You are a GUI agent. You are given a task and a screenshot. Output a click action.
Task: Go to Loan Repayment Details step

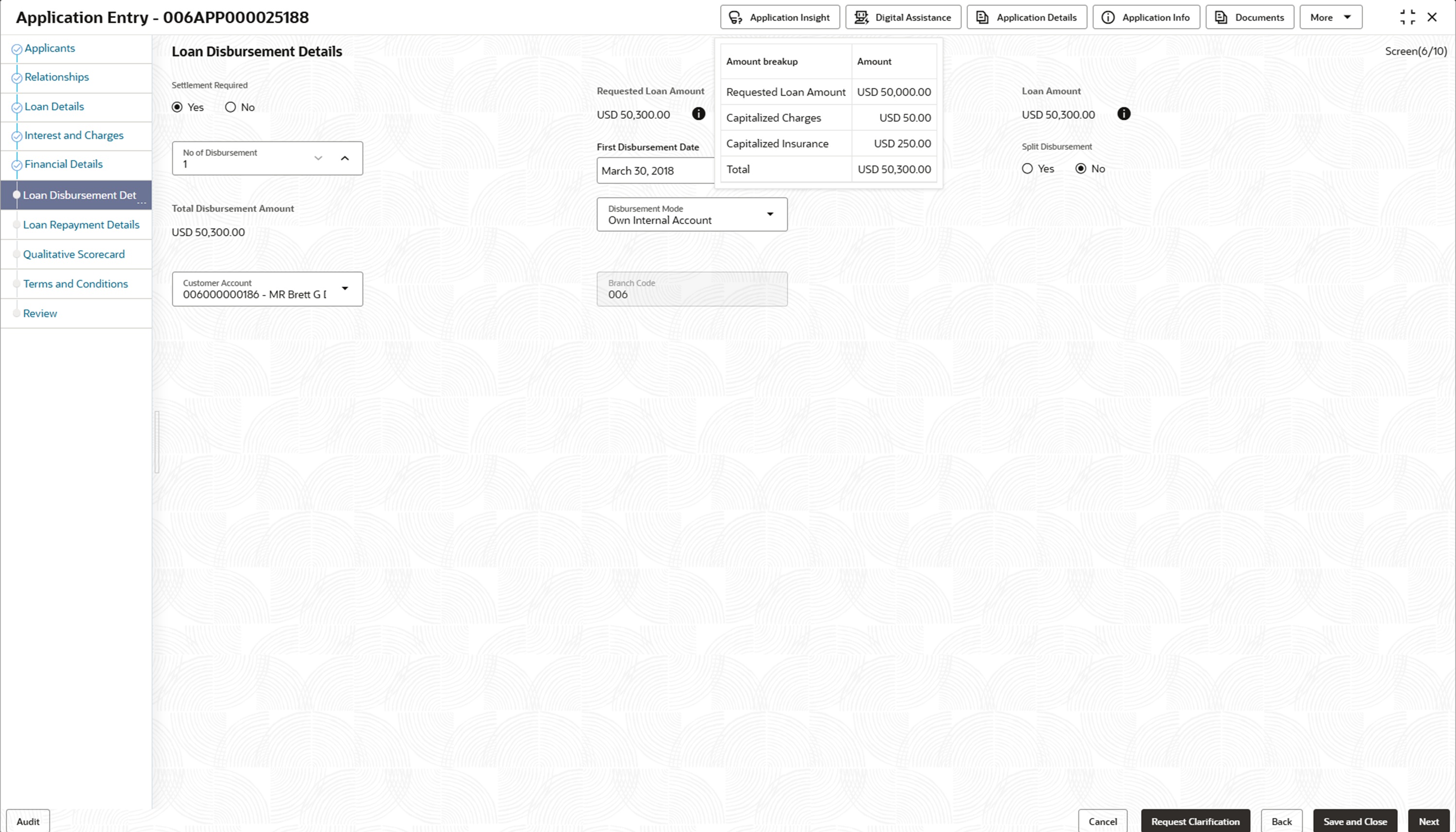pyautogui.click(x=81, y=225)
